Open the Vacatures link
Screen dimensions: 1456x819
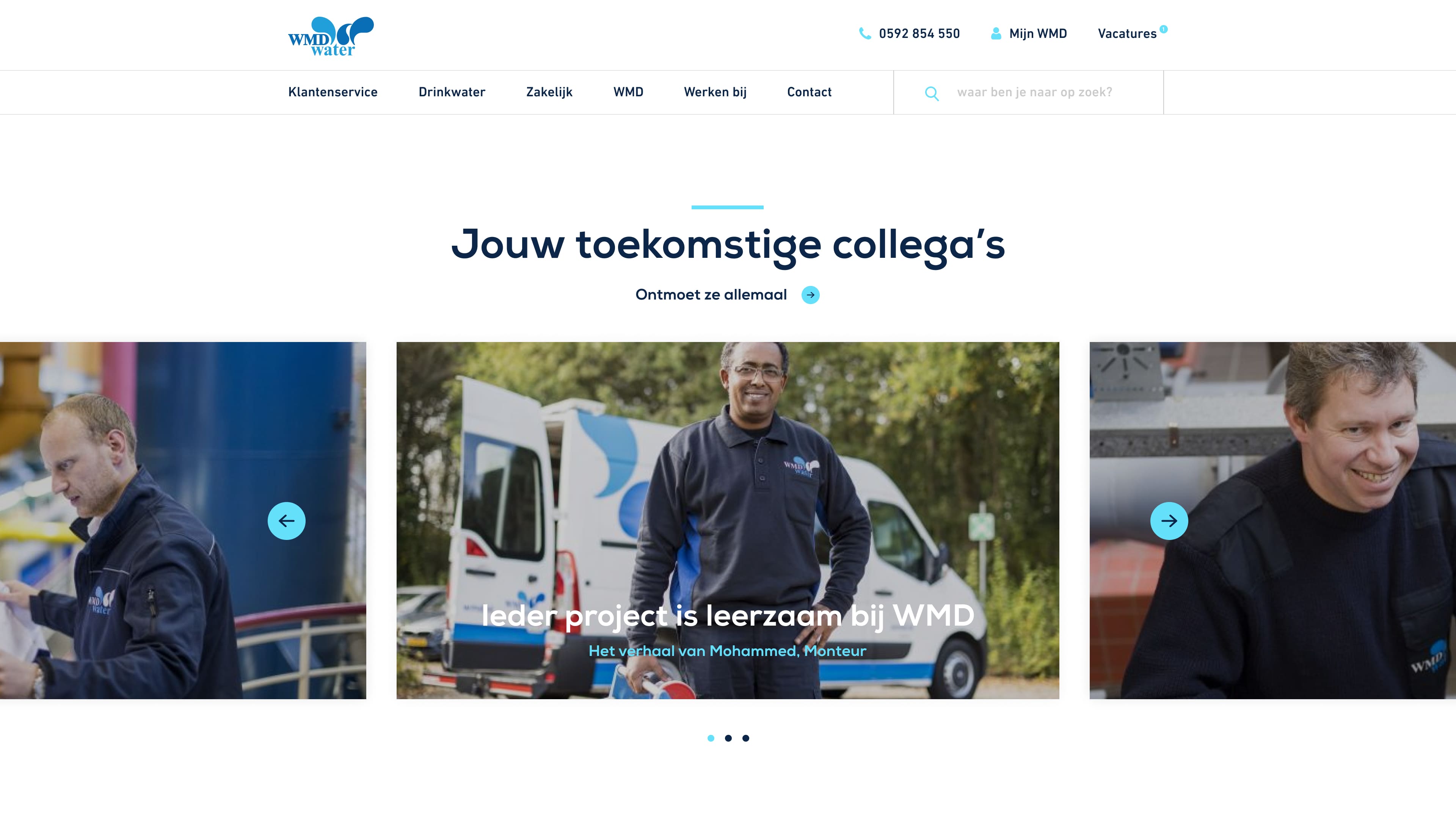click(1127, 34)
